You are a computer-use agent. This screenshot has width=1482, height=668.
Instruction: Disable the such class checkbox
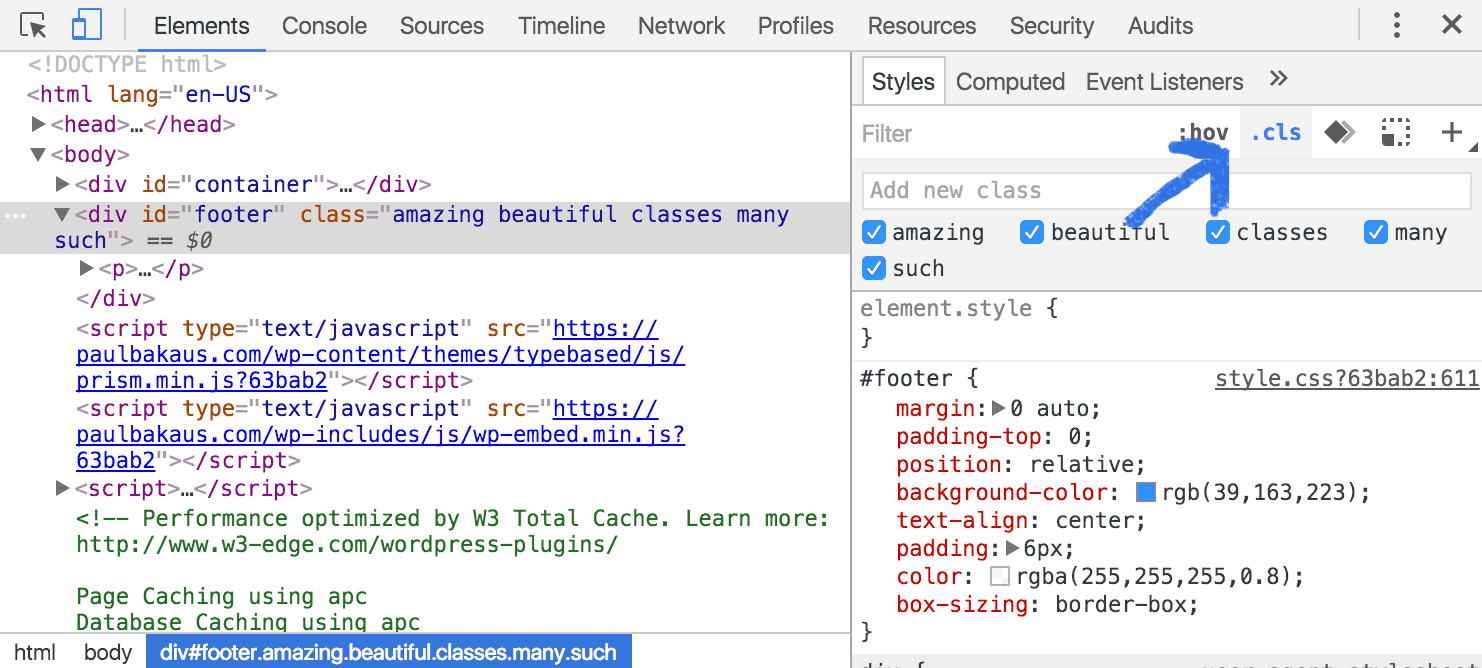coord(873,268)
